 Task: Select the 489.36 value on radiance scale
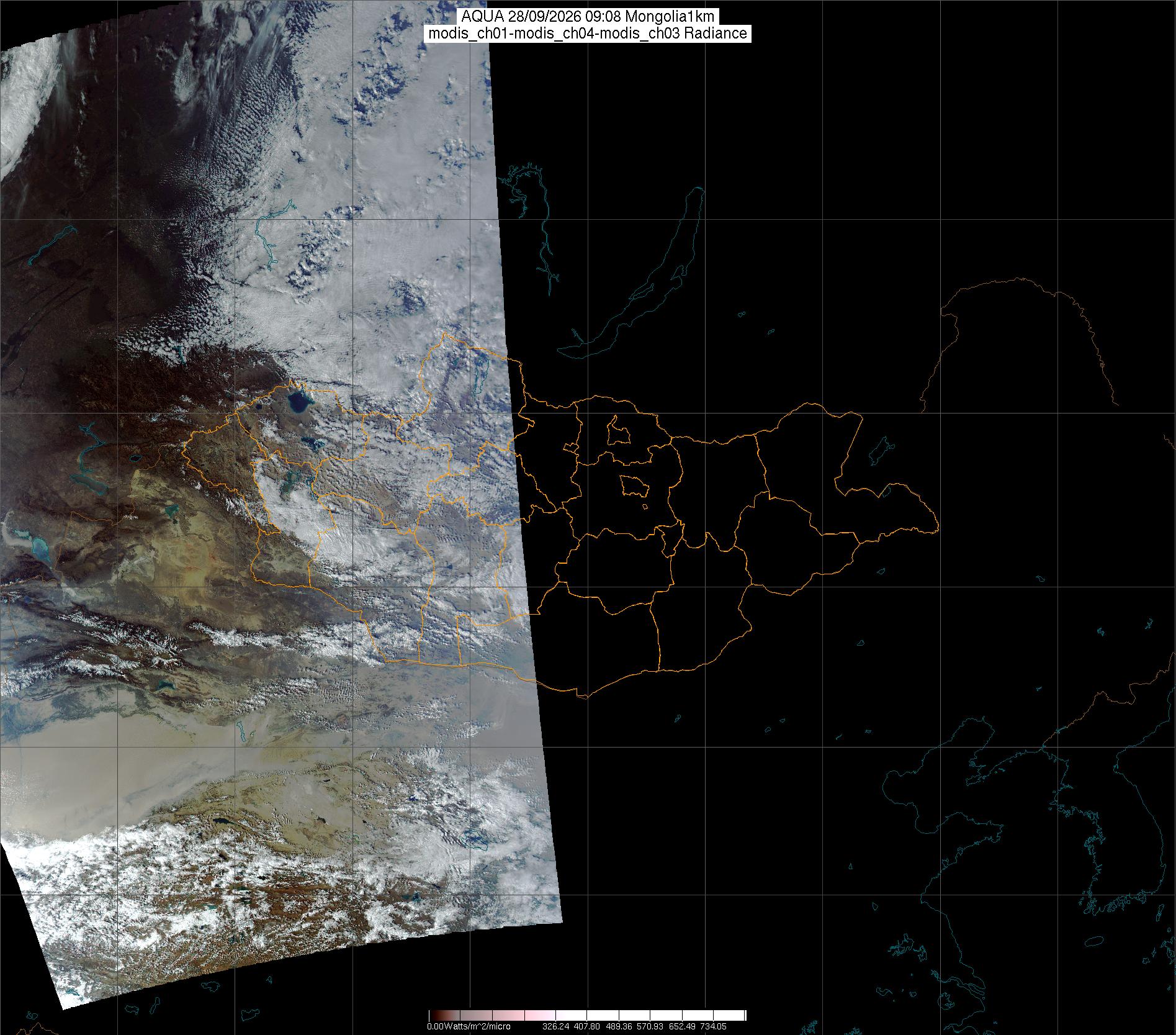click(x=619, y=1026)
